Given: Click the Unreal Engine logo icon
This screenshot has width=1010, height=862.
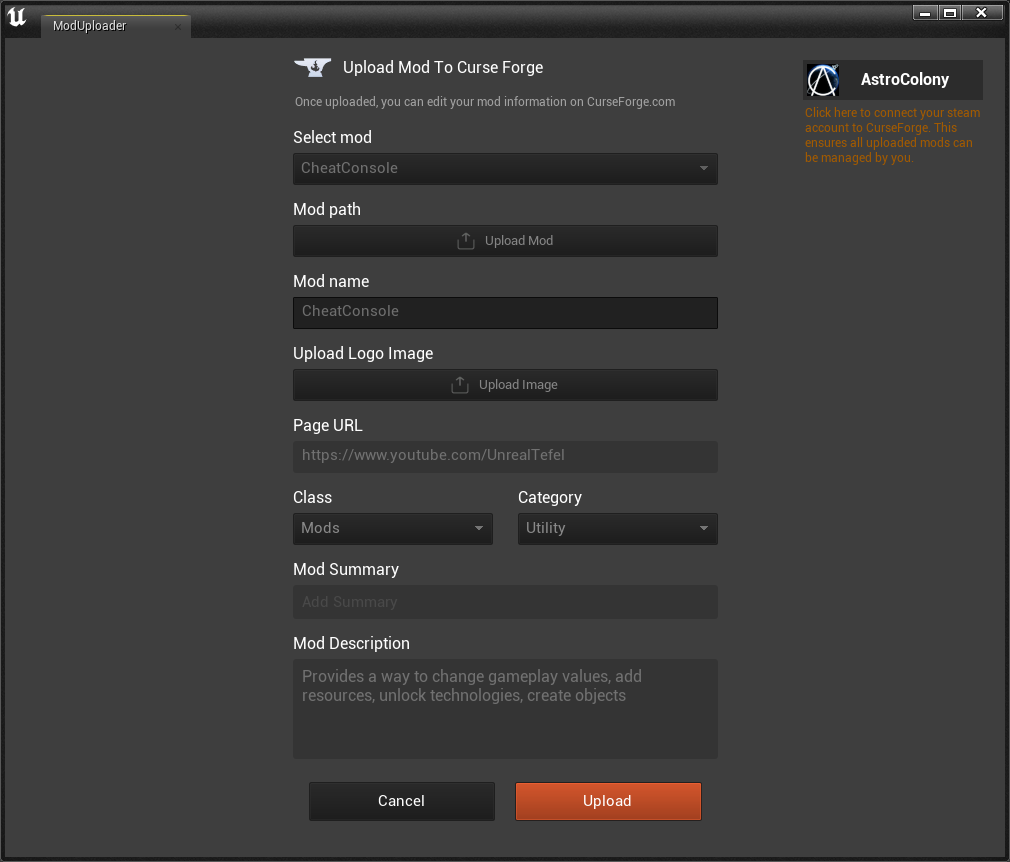Looking at the screenshot, I should coord(17,19).
